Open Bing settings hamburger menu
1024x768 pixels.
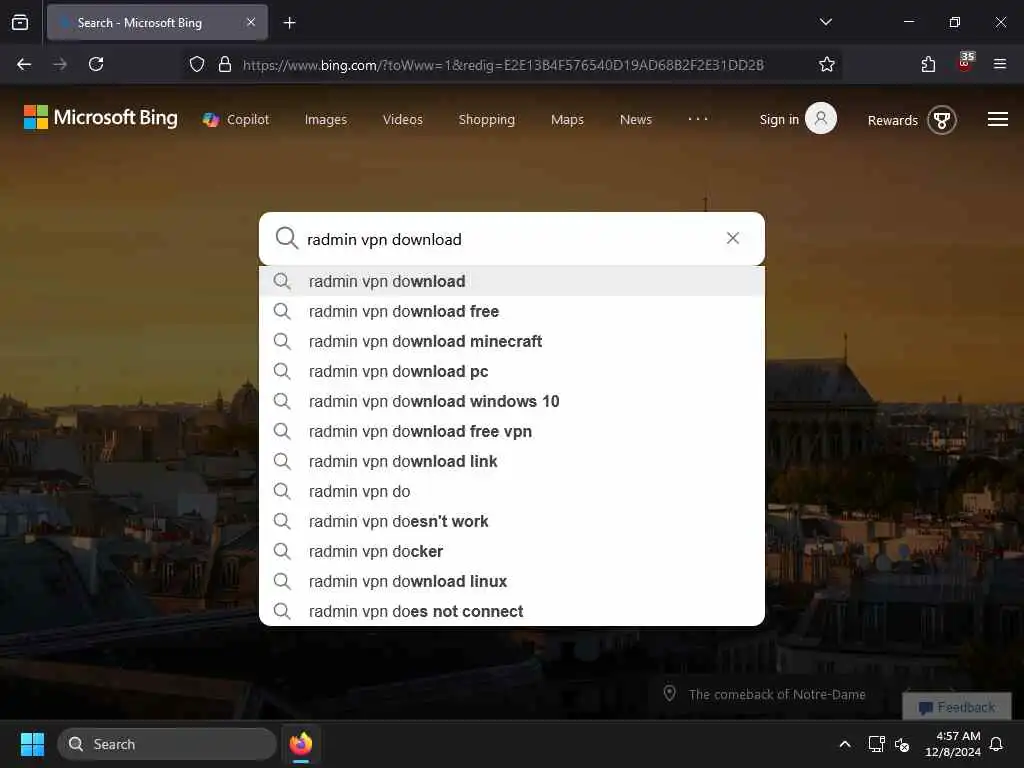[997, 120]
